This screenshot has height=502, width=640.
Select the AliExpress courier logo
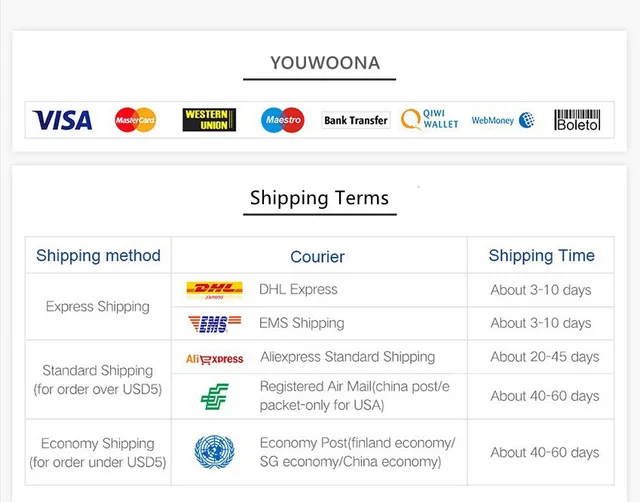(214, 358)
